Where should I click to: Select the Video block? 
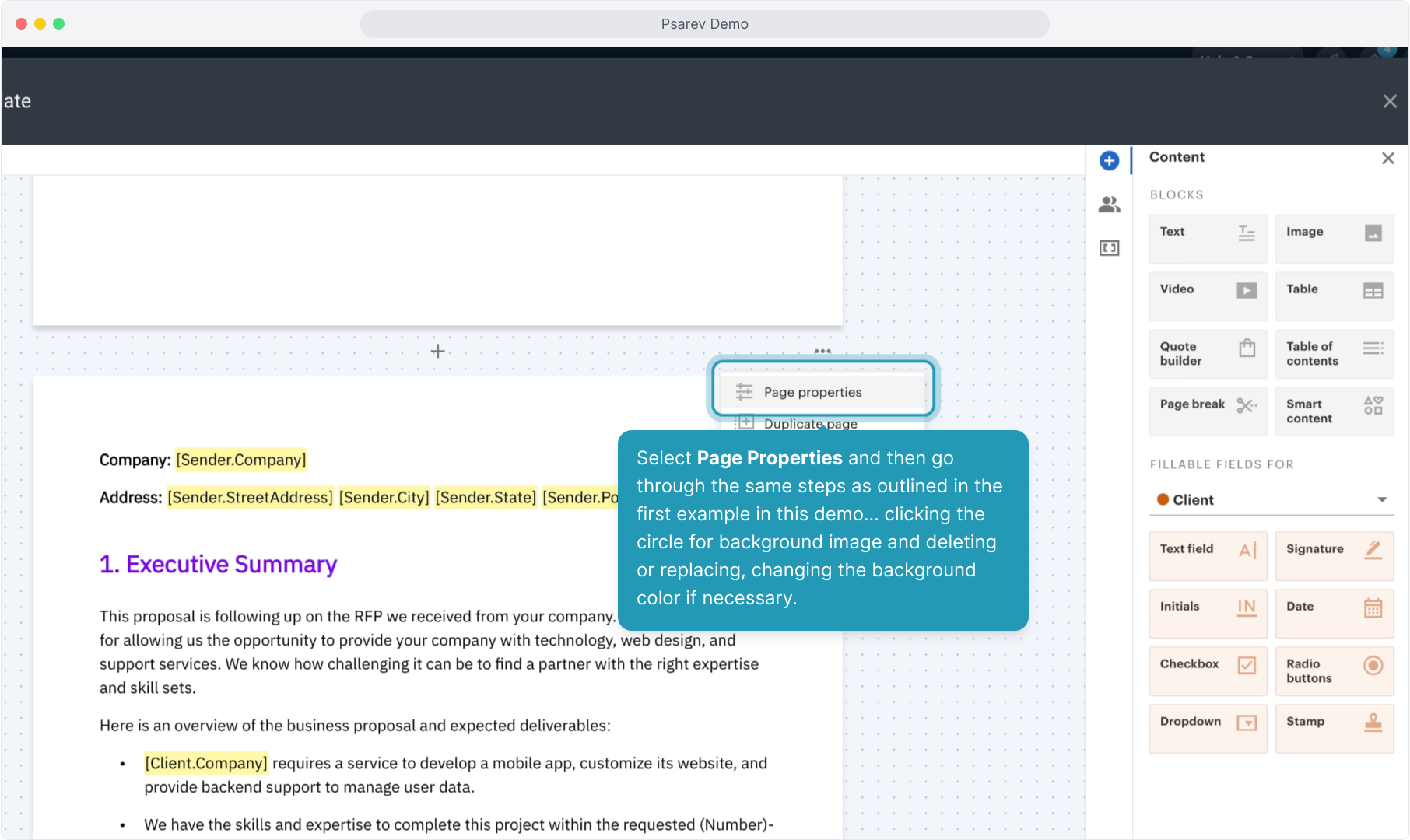click(1208, 296)
